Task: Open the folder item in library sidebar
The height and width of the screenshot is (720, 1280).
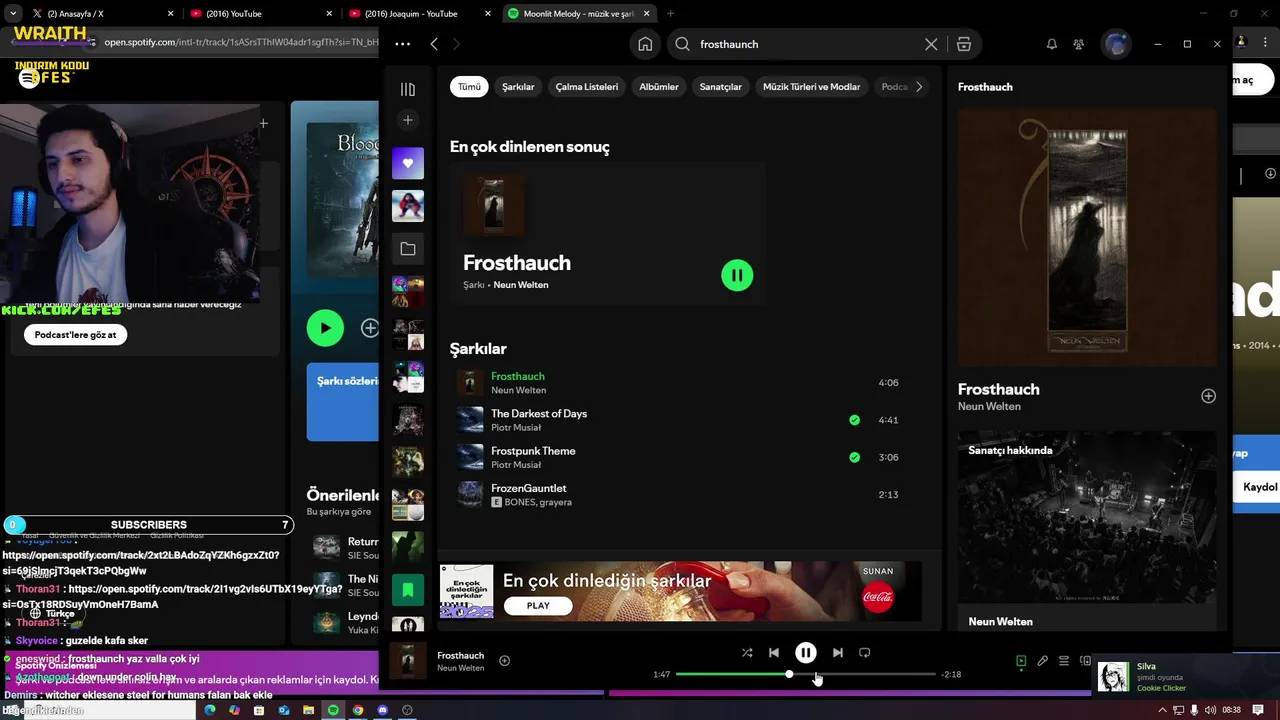Action: 408,249
